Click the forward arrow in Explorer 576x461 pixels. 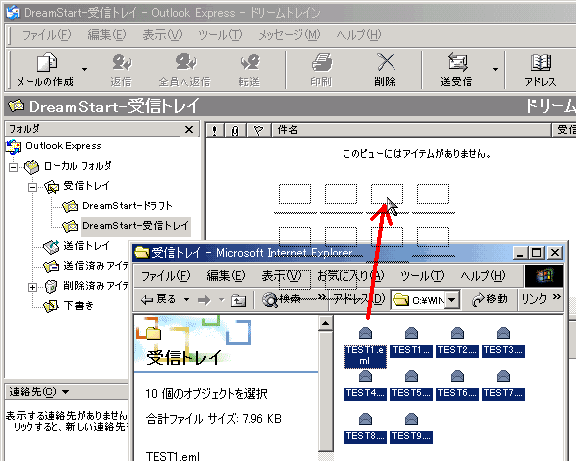tap(204, 300)
